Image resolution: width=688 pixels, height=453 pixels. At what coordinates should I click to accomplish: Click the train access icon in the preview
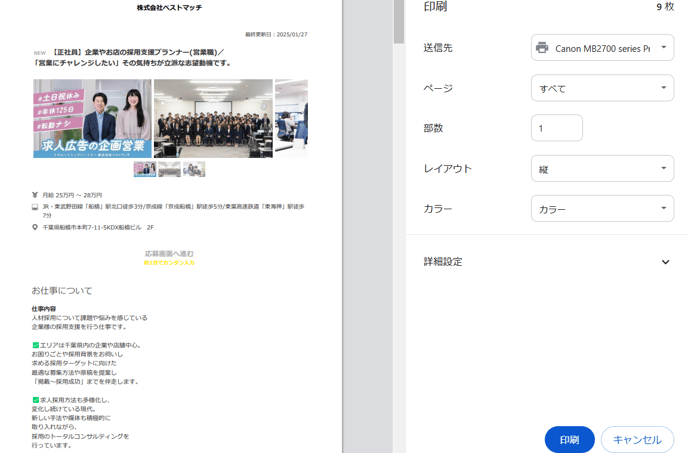point(35,208)
